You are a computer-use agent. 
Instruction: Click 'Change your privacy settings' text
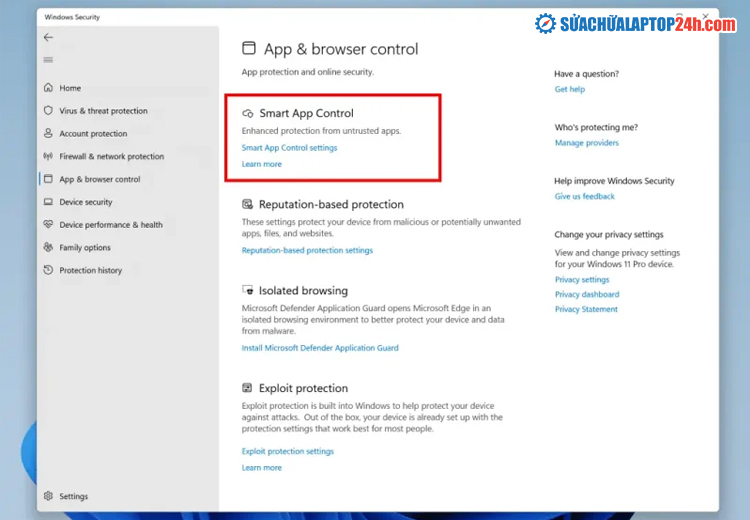[x=609, y=235]
